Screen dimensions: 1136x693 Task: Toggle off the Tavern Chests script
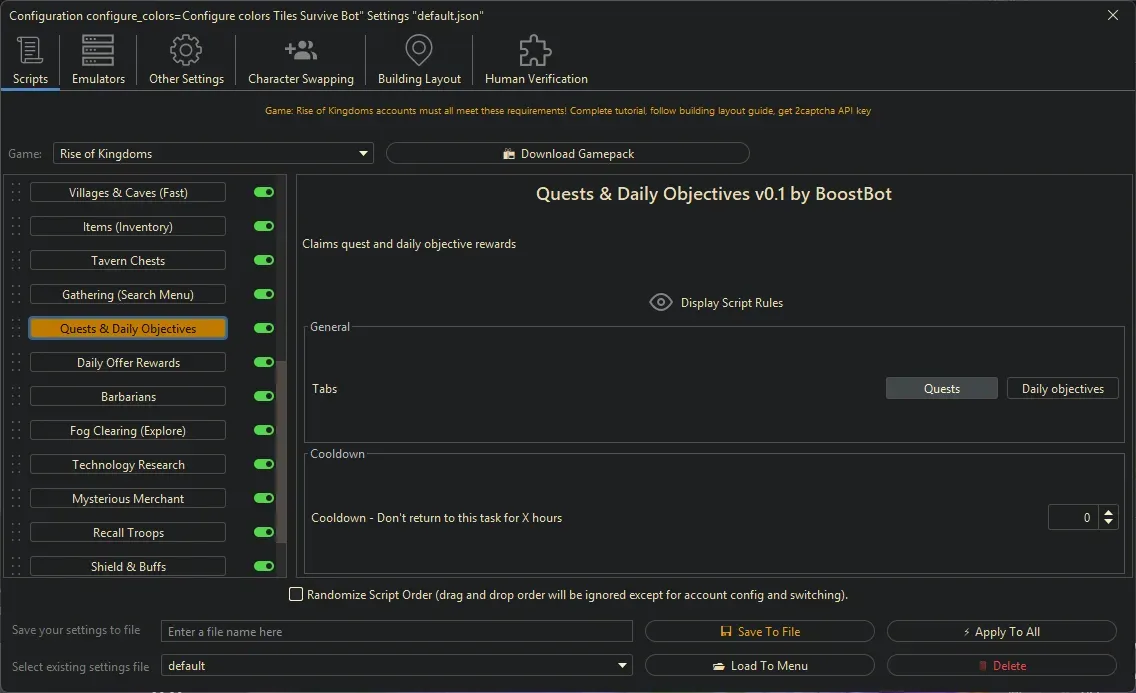(263, 260)
